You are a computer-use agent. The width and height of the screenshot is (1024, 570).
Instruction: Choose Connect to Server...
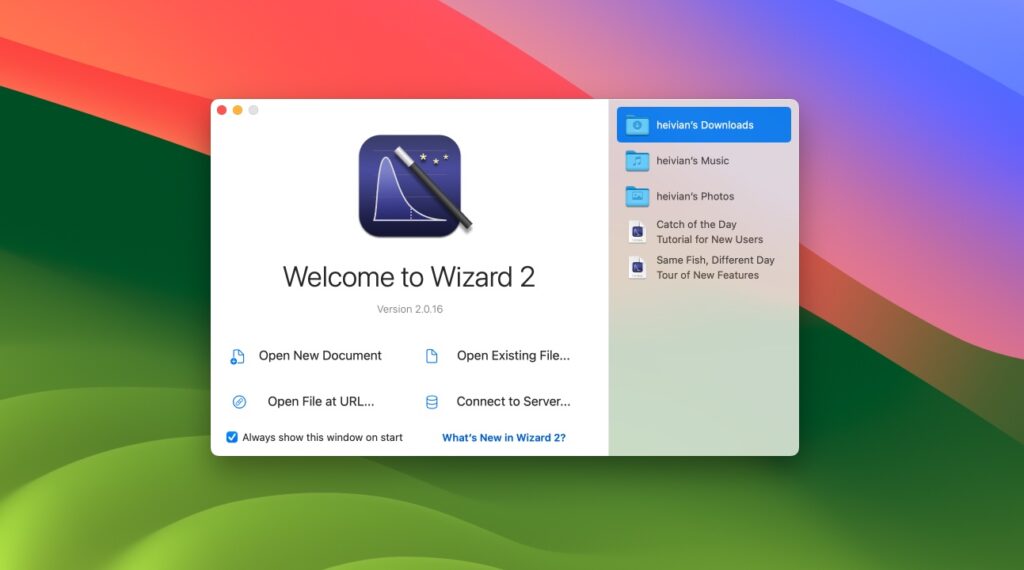[513, 402]
